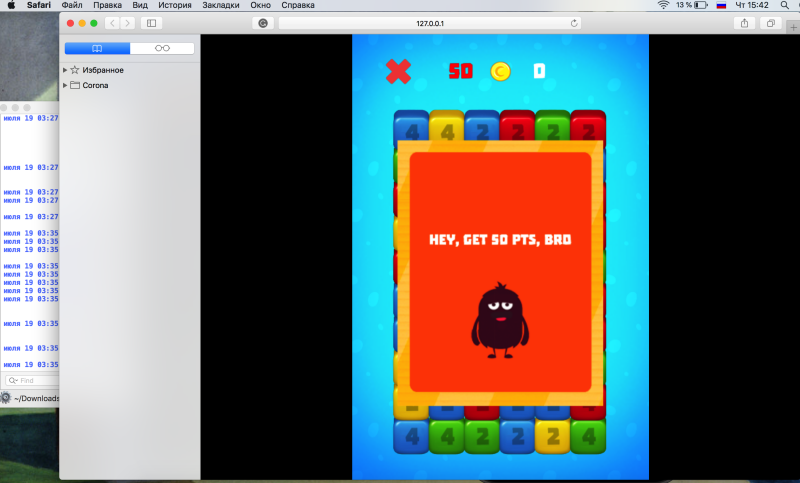Screen dimensions: 800x483
Task: Click the clock showing Чт 15:42
Action: pyautogui.click(x=752, y=5)
